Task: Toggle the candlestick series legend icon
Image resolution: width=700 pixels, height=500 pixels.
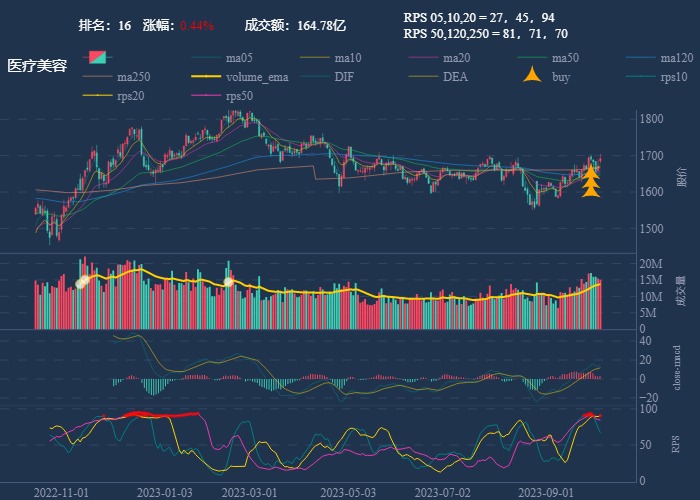Action: click(98, 57)
